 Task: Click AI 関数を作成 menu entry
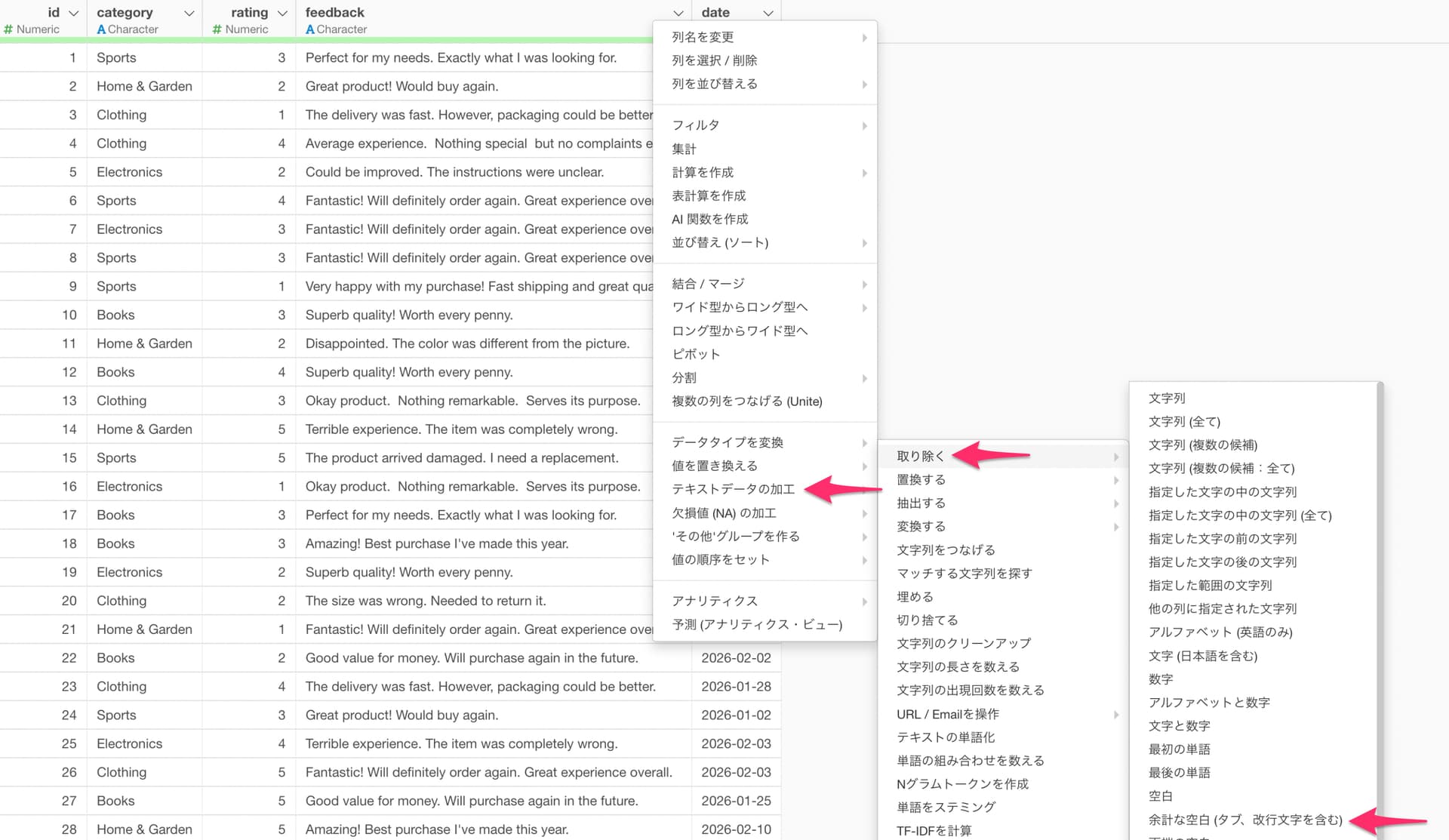coord(709,219)
